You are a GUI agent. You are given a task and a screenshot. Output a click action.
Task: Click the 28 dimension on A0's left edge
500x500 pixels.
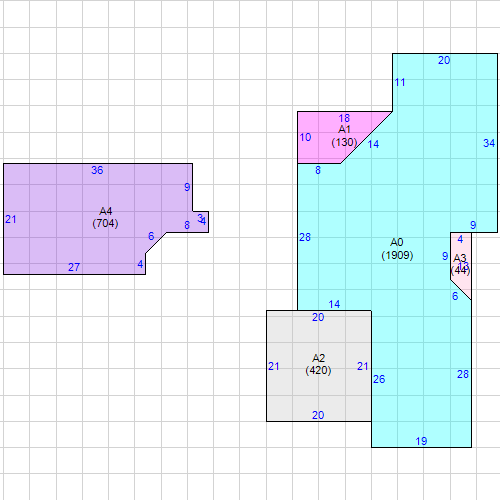click(x=305, y=237)
